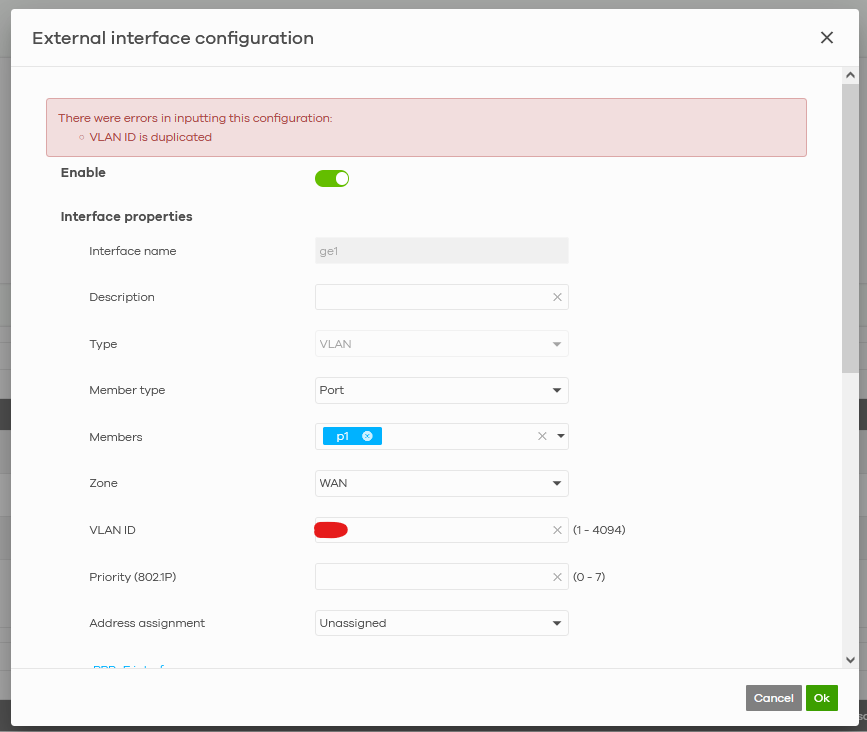Clear the VLAN ID field value
867x732 pixels.
[557, 530]
